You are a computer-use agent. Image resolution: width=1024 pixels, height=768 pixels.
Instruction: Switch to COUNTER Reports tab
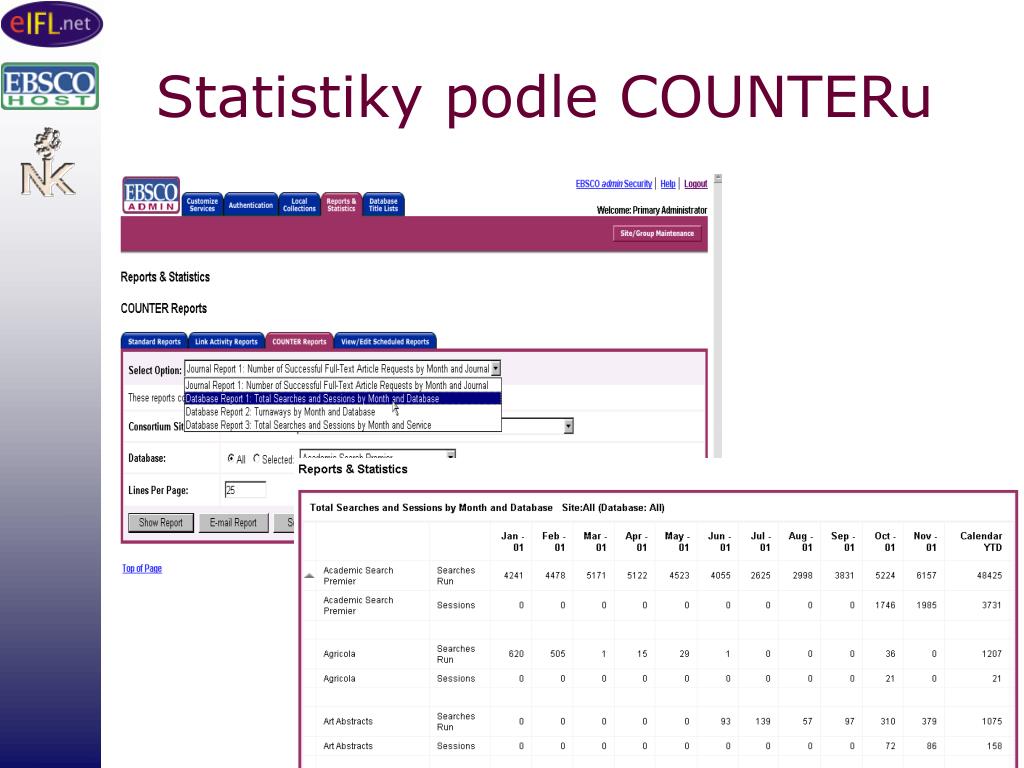click(299, 342)
